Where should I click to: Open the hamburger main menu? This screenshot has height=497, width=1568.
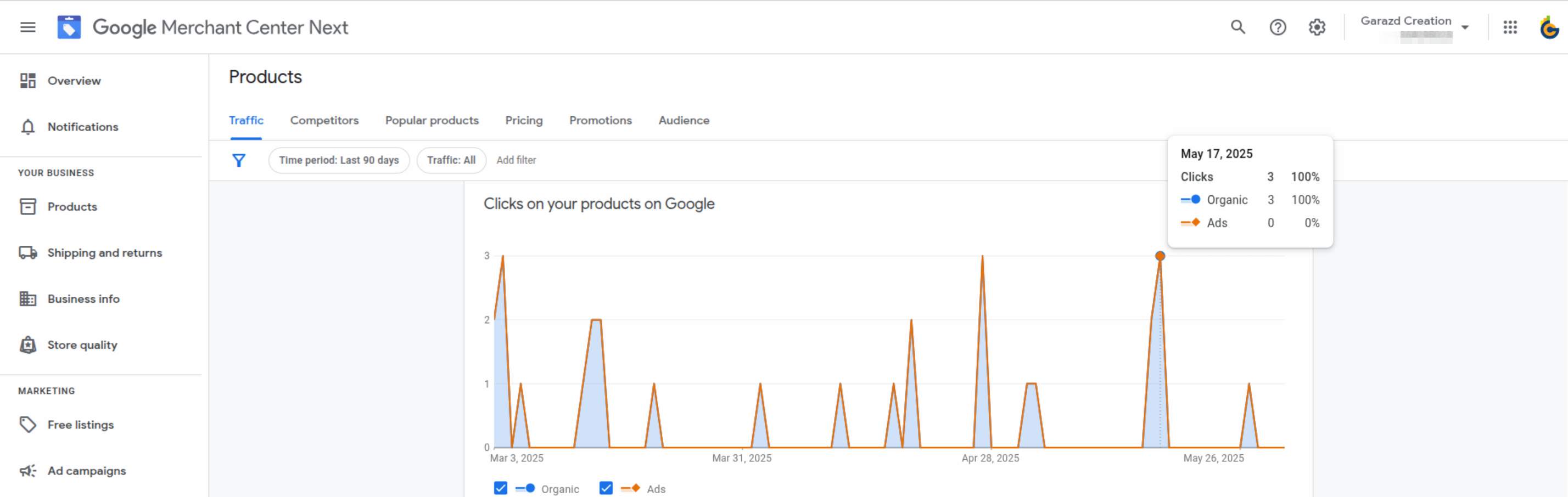[28, 27]
